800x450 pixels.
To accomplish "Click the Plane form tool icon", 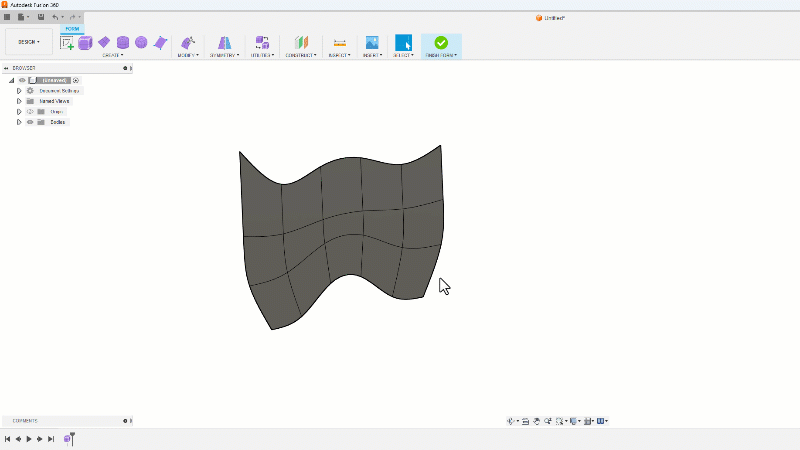I will 104,42.
